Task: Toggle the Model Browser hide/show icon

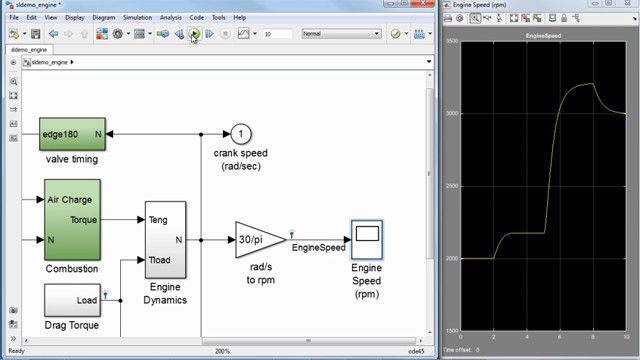Action: pyautogui.click(x=13, y=62)
